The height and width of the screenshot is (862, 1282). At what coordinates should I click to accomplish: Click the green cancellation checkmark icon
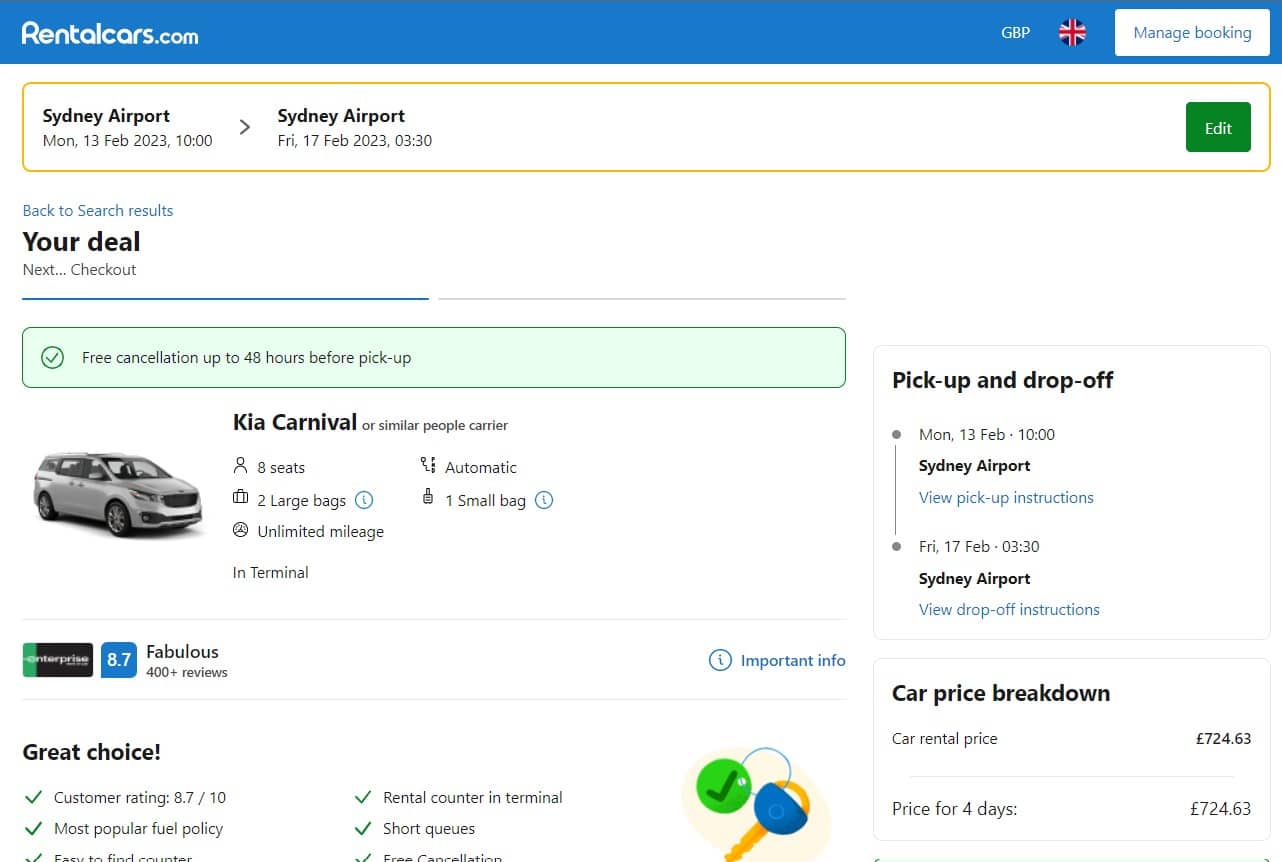click(x=52, y=358)
